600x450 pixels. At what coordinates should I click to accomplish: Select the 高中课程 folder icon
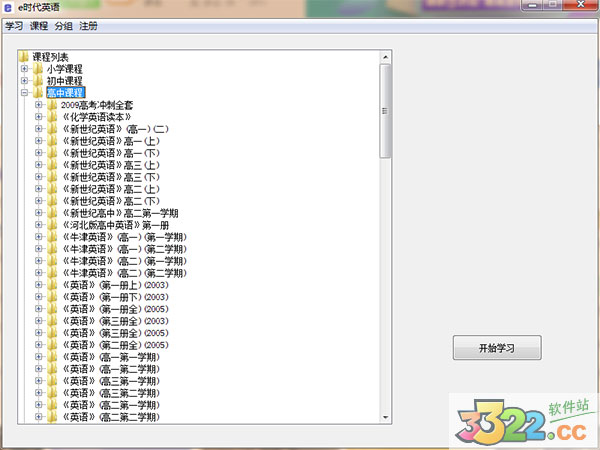click(x=38, y=93)
